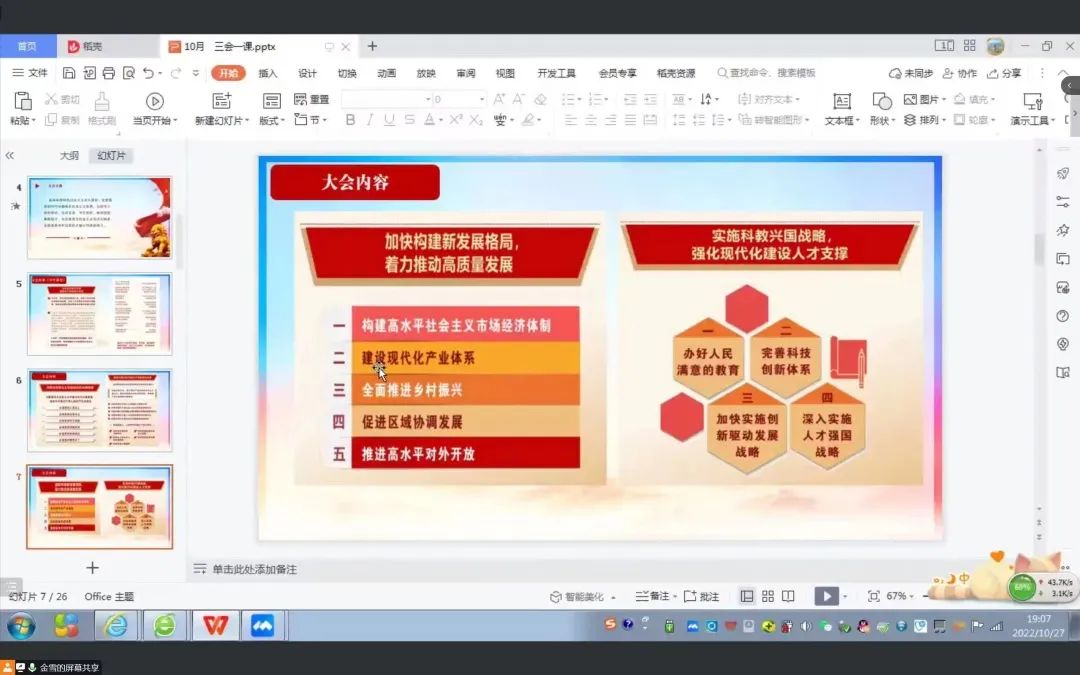Click the notes field 单击此处添加备注
The image size is (1080, 675).
[254, 569]
